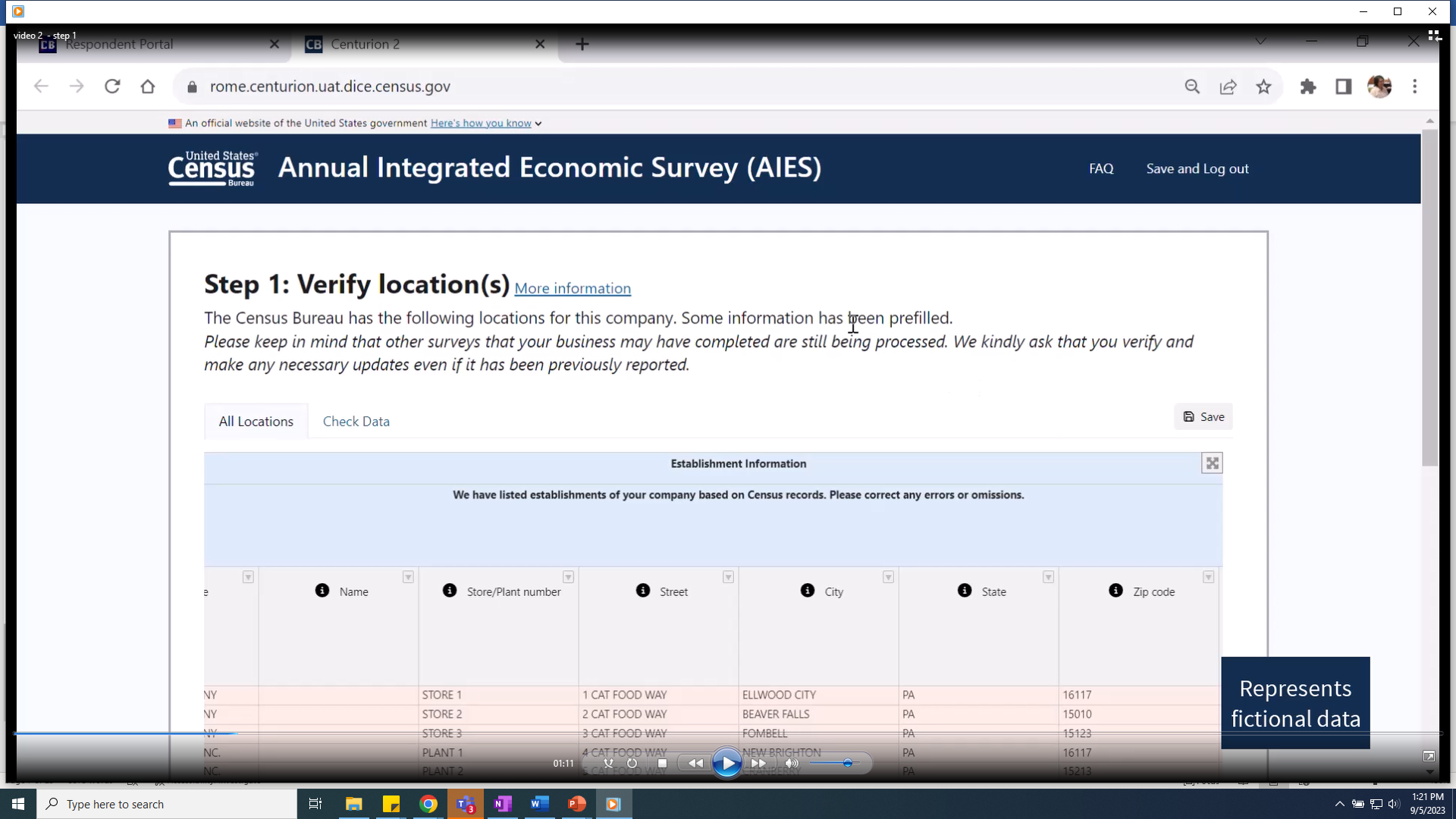Screen dimensions: 1456x819
Task: Toggle repeat mode in media player
Action: 632,764
